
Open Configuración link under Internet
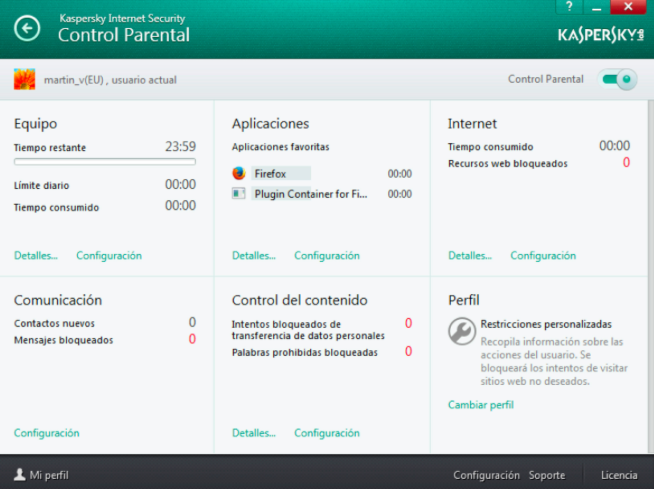543,255
